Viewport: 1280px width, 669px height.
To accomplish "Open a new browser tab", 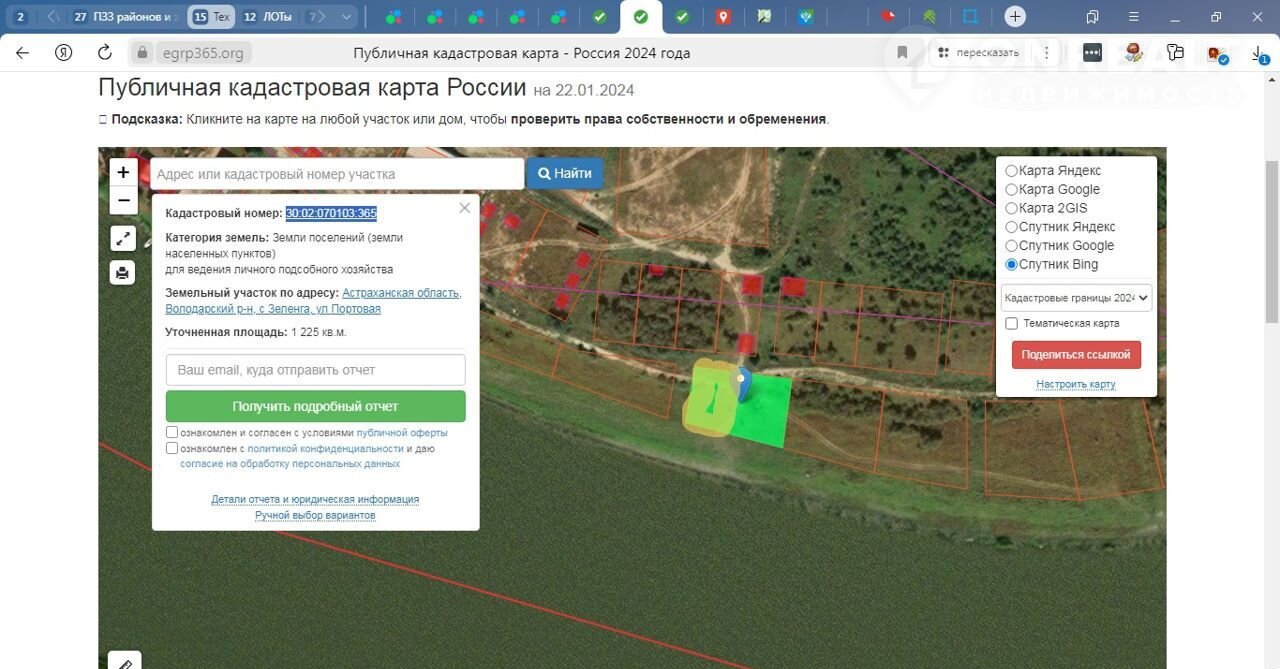I will 1015,17.
